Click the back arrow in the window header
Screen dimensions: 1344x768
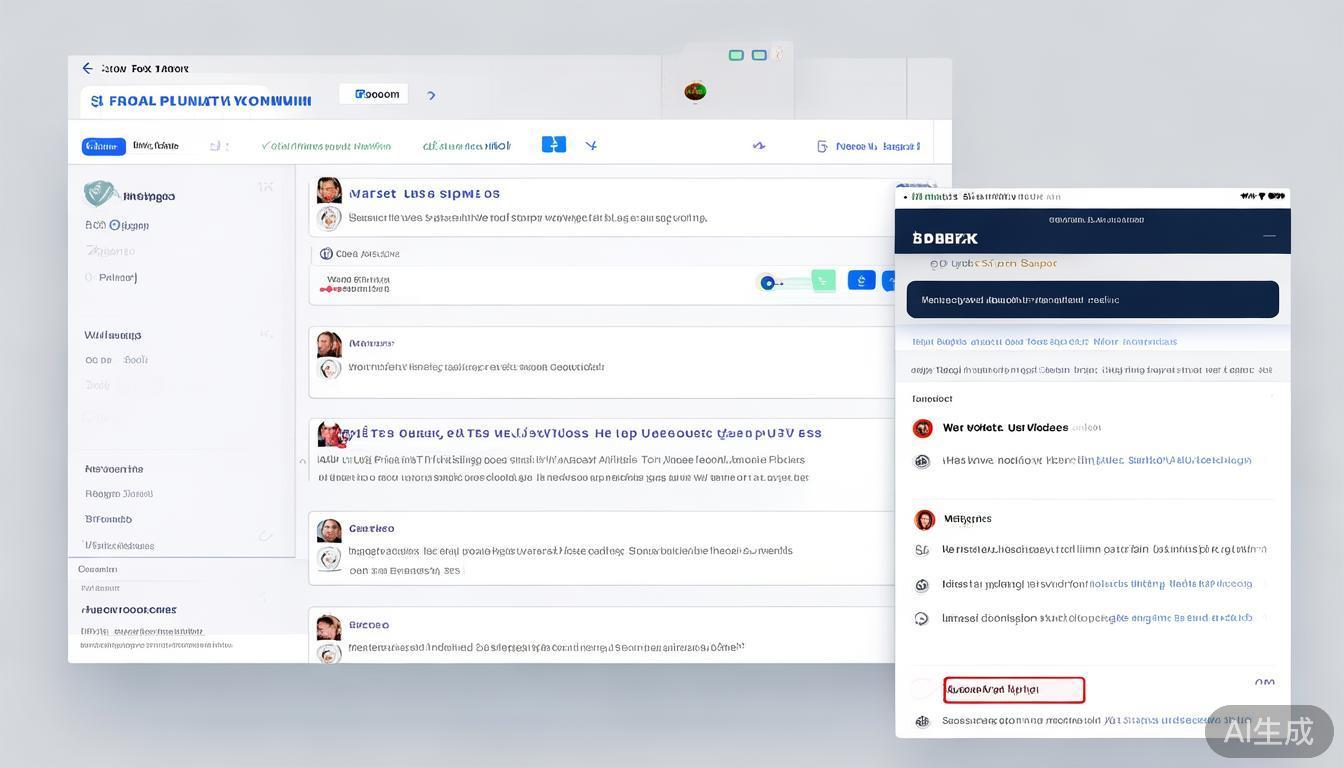pos(87,69)
